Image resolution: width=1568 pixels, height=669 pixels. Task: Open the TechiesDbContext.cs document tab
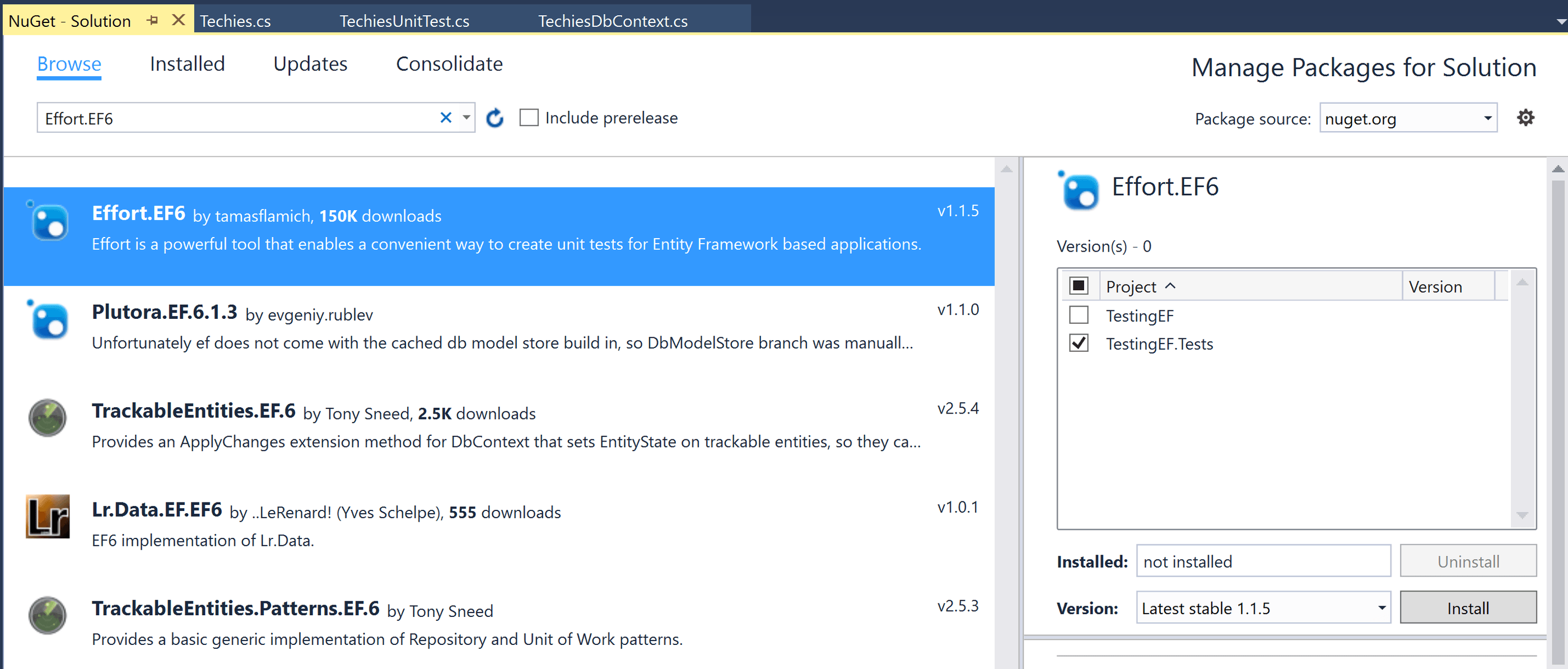[x=612, y=21]
